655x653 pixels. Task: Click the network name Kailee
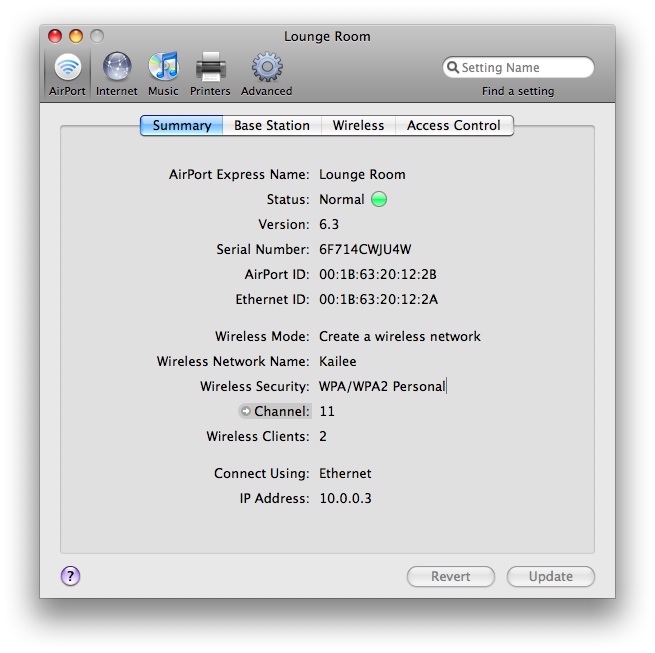click(338, 361)
